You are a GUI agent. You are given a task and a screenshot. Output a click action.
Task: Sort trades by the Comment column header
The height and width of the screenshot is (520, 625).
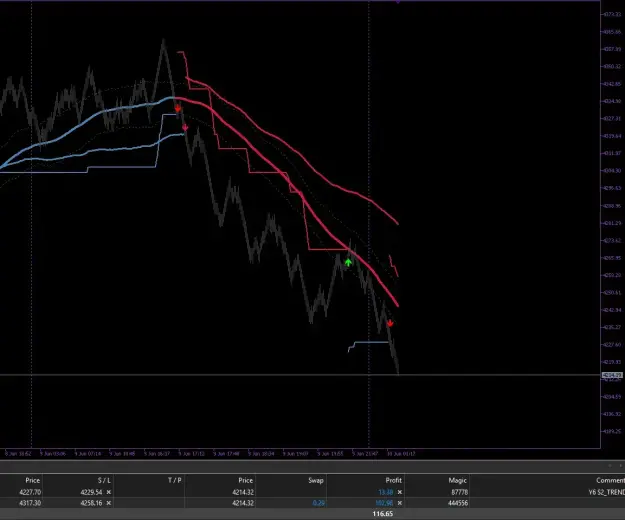click(610, 481)
